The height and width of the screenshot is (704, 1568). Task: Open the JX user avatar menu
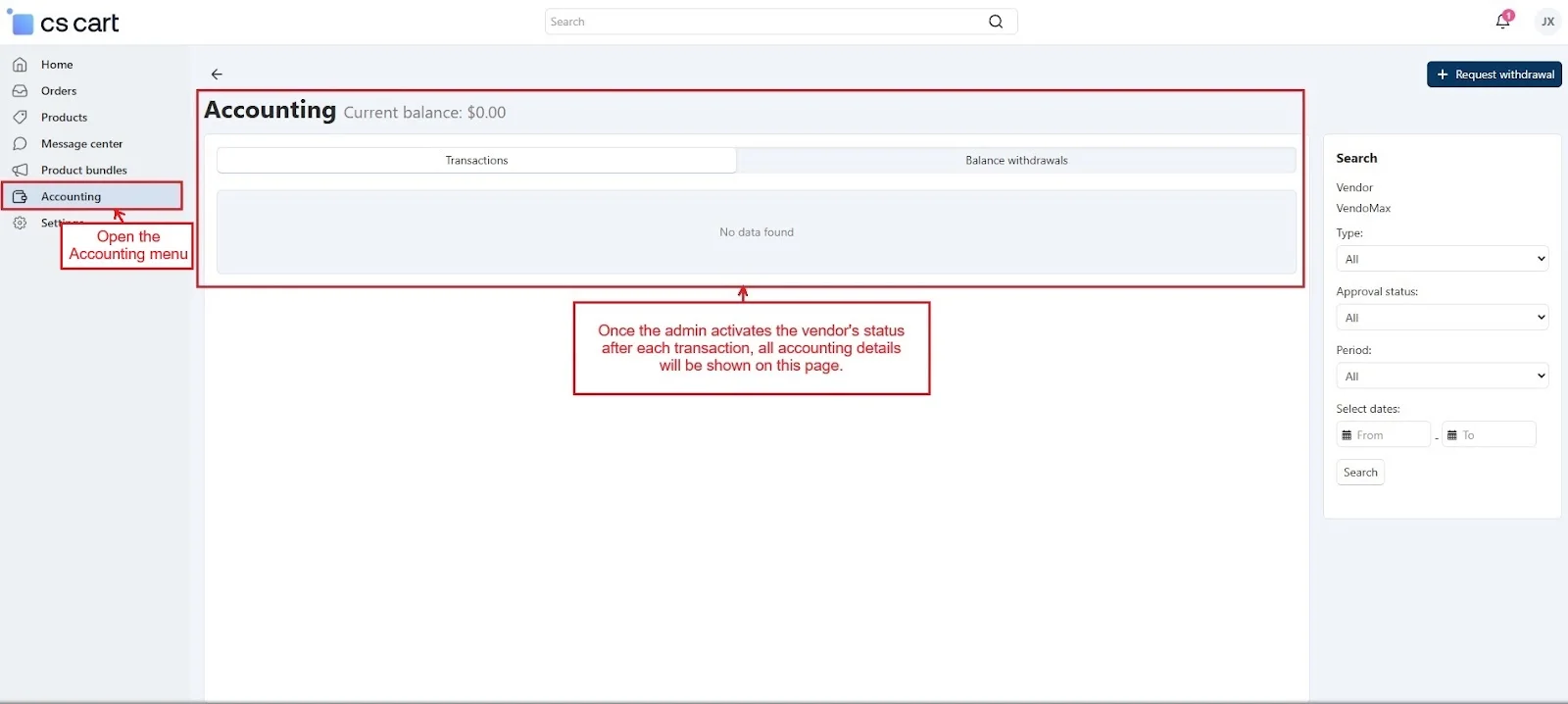point(1547,22)
